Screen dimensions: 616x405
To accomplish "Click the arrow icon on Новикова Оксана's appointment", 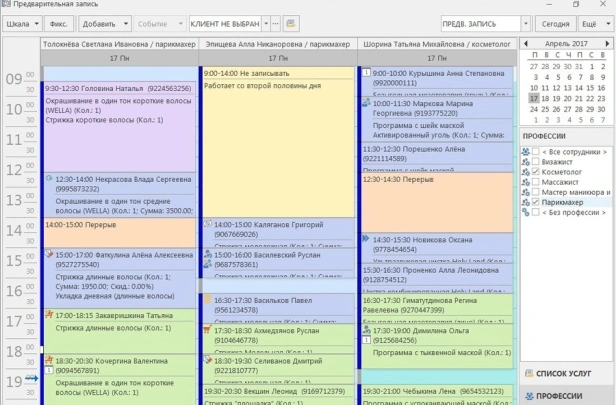I will (x=367, y=239).
